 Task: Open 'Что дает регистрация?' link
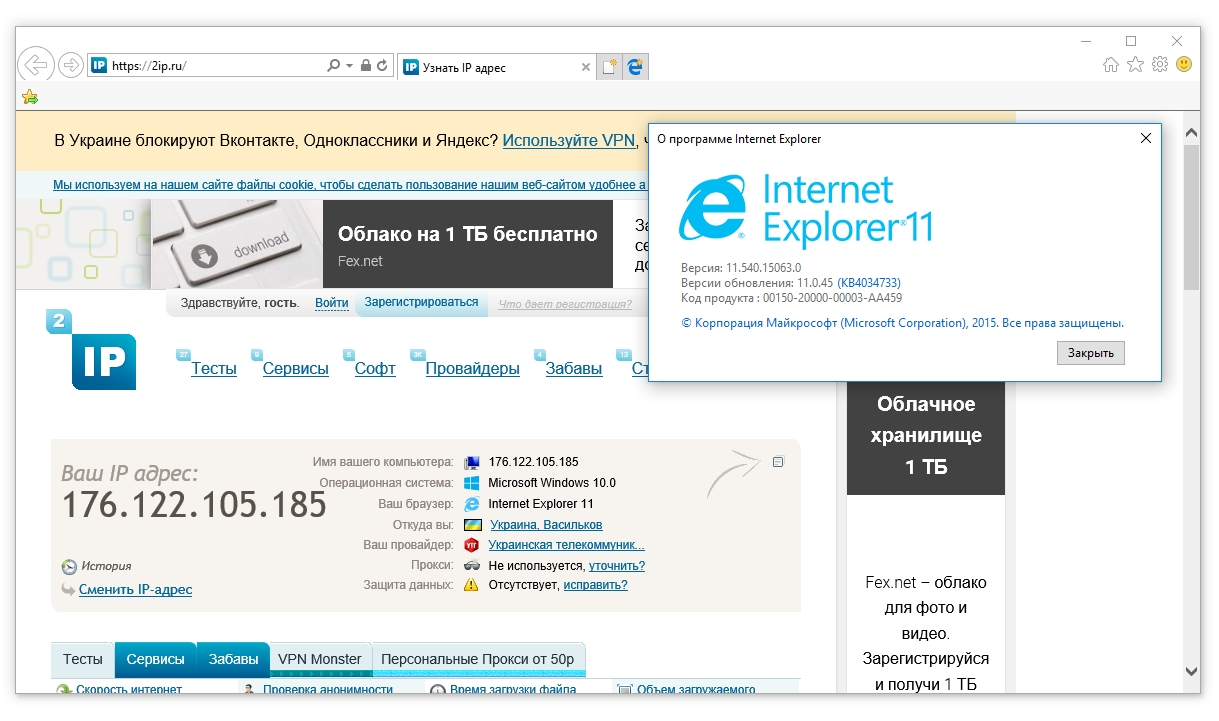point(565,304)
